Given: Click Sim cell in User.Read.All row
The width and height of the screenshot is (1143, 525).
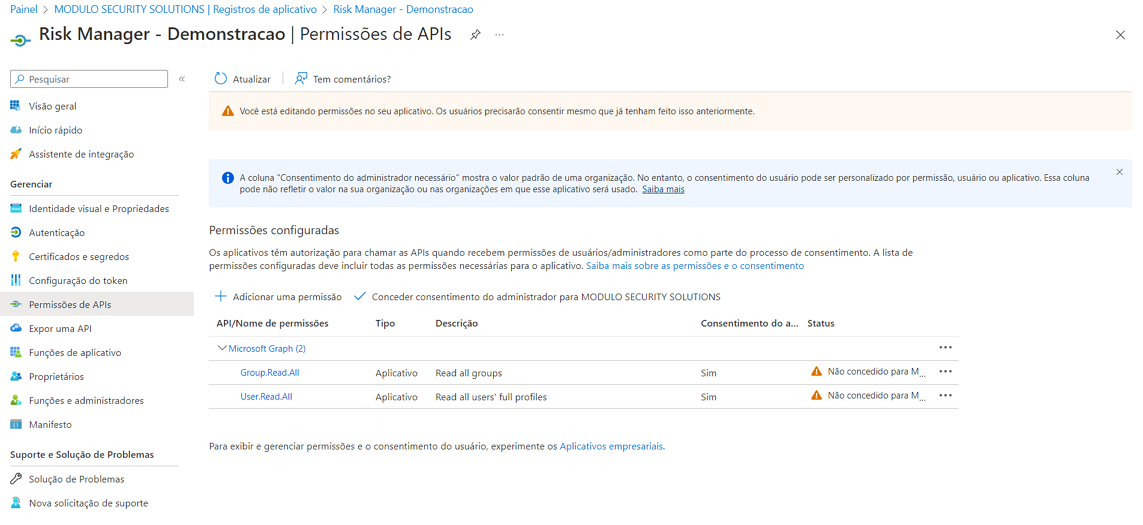Looking at the screenshot, I should coord(709,397).
